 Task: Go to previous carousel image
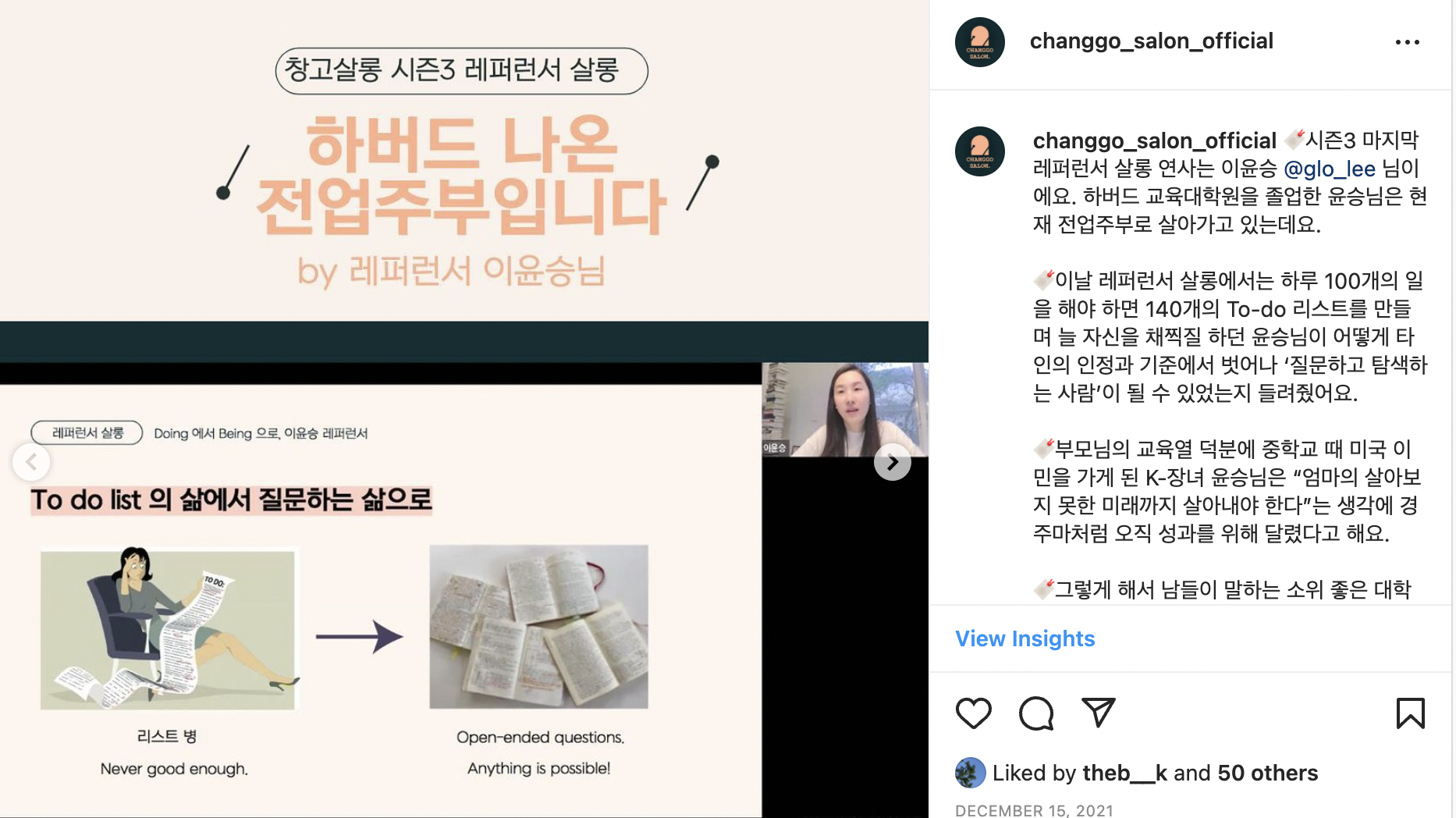(31, 462)
